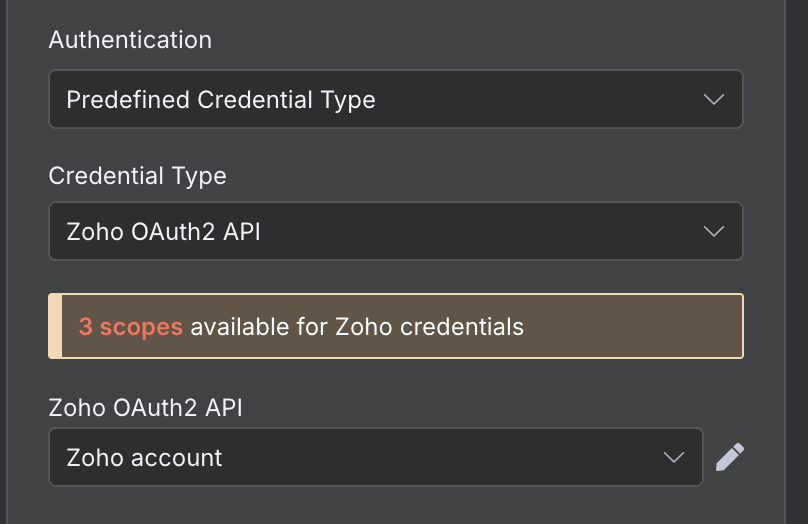
Task: Click the panel divider on the right edge
Action: click(x=785, y=262)
